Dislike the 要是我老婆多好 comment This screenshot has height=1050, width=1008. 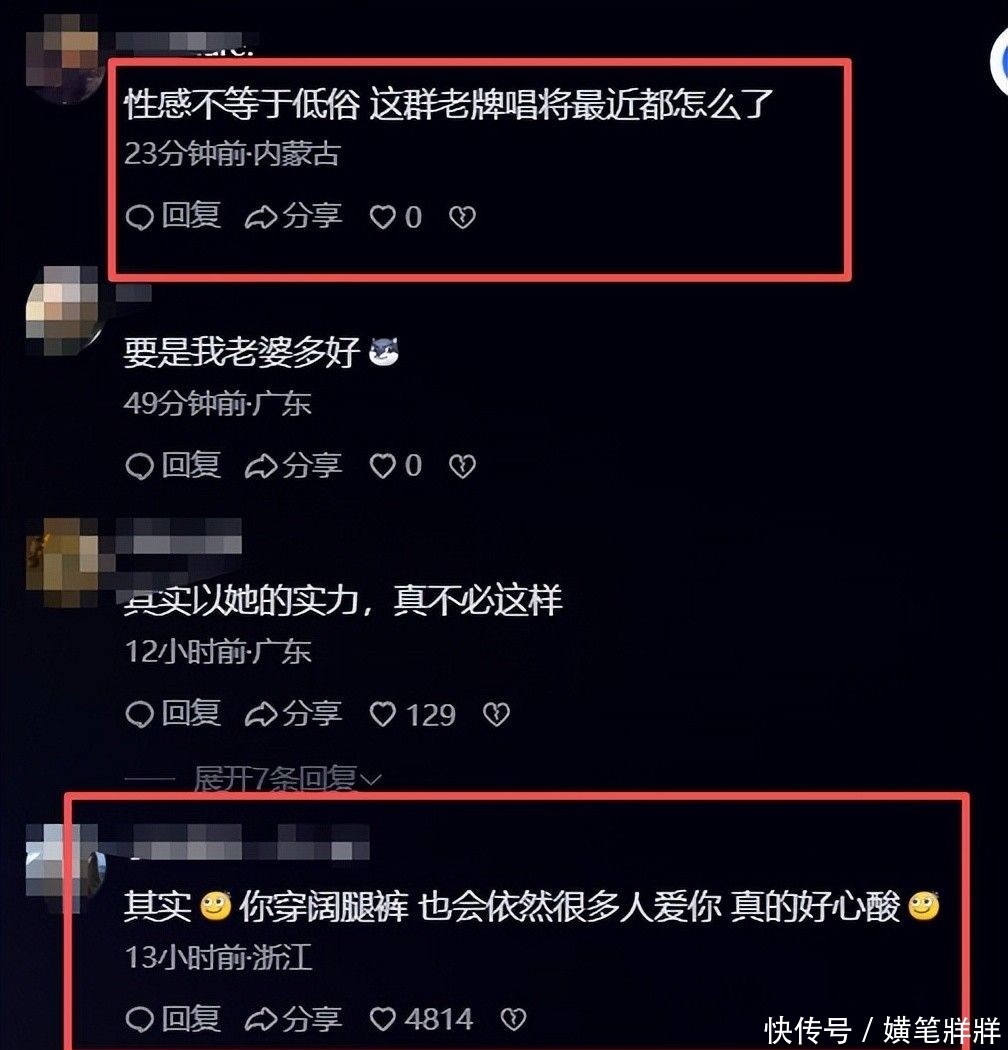pos(462,466)
